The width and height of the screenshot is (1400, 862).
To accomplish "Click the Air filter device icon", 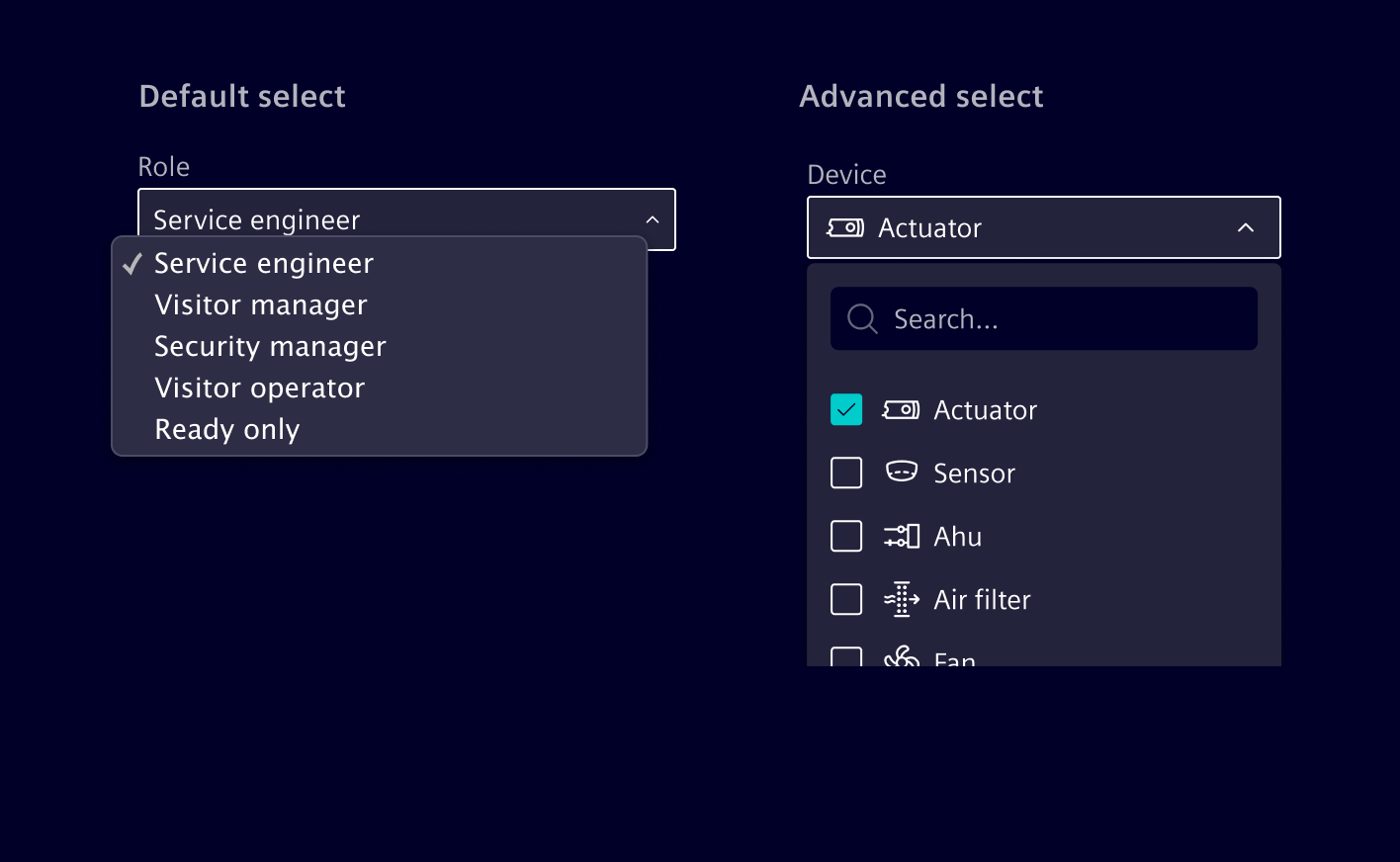I will [x=901, y=599].
